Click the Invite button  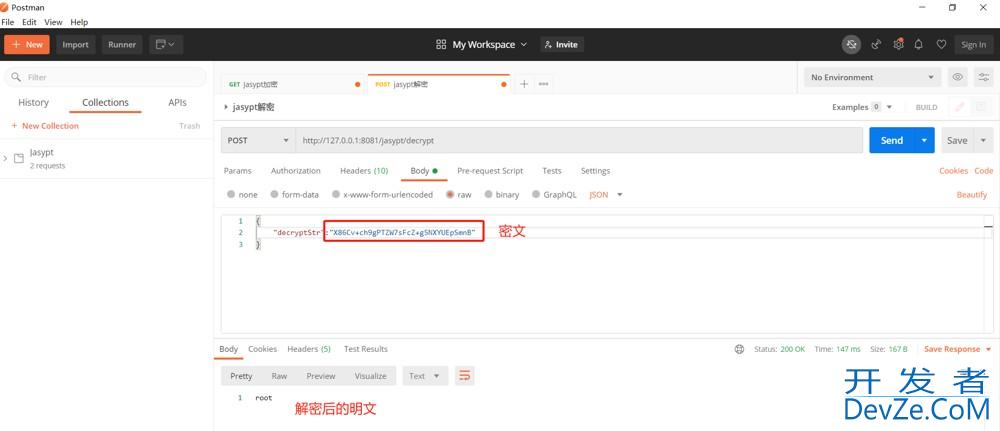pos(562,45)
